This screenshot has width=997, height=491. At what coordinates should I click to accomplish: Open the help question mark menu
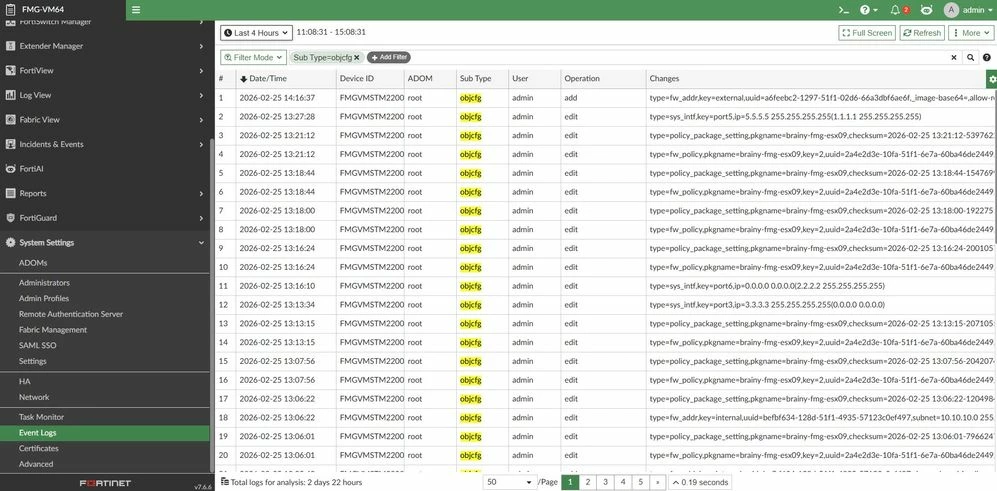pyautogui.click(x=868, y=10)
